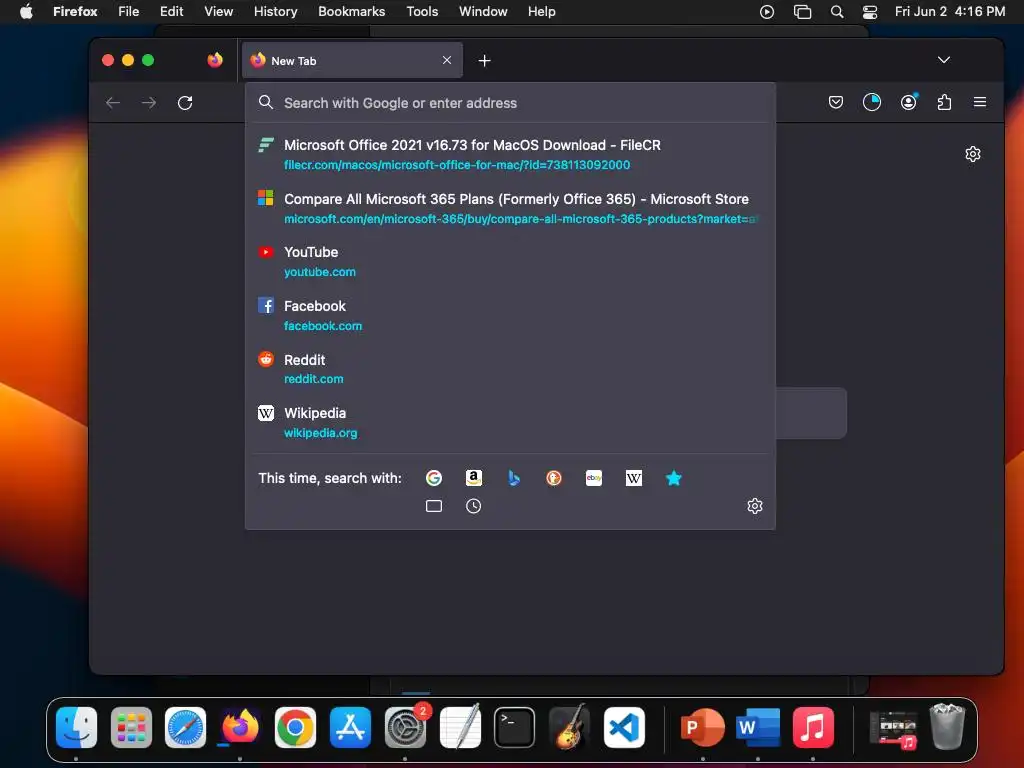Open the Extensions puzzle icon
This screenshot has width=1024, height=768.
pos(944,102)
